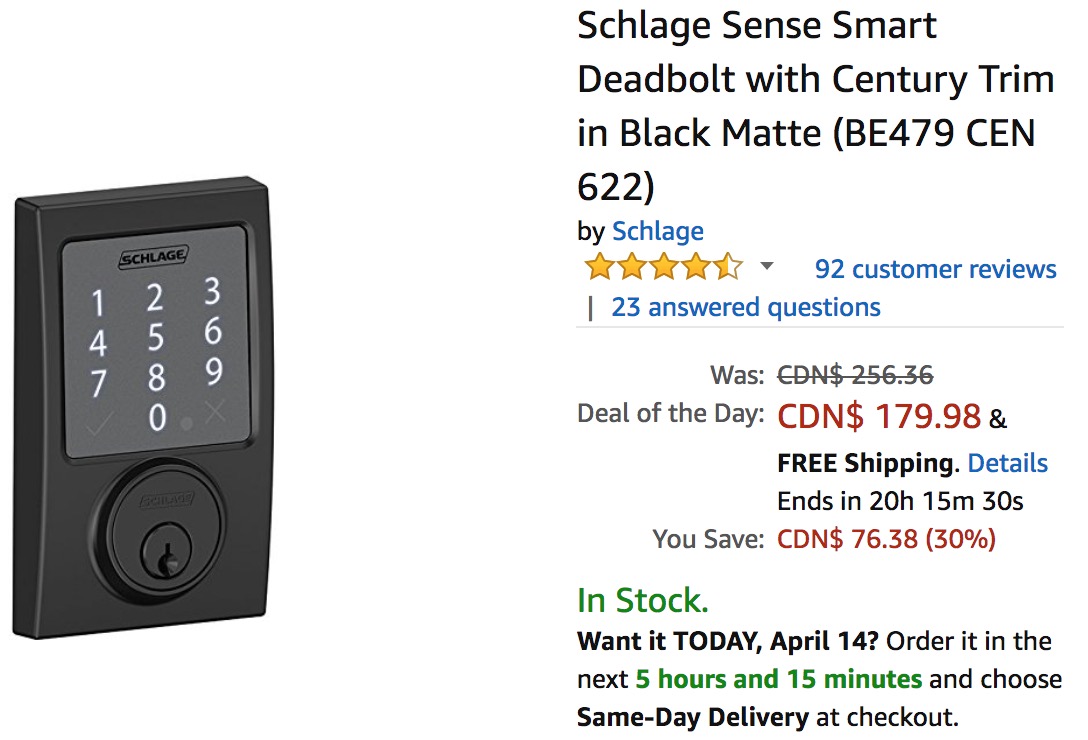Click the Same-Day Delivery text
This screenshot has width=1088, height=740.
click(692, 716)
